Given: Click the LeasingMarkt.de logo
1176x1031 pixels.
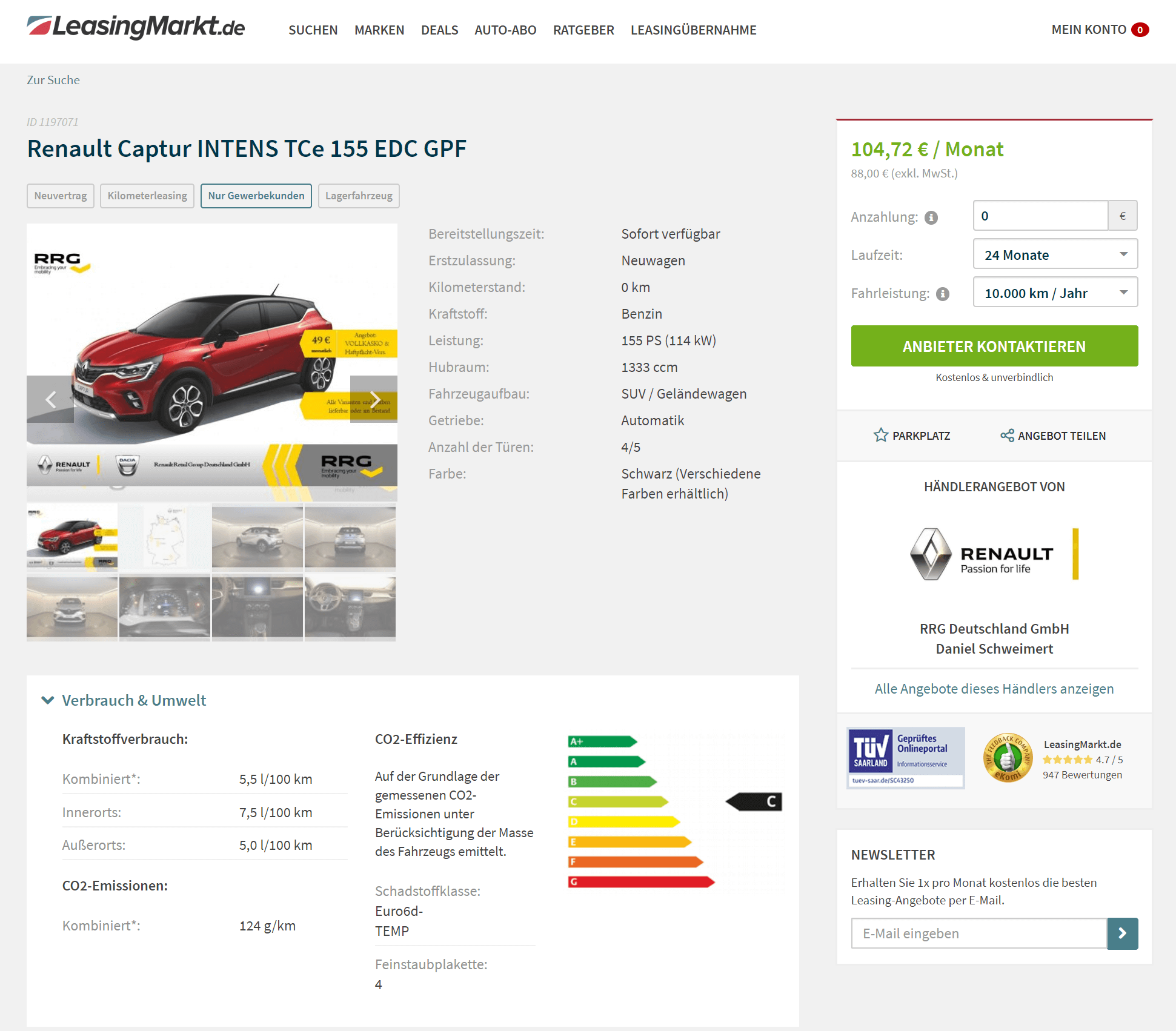Looking at the screenshot, I should point(136,27).
